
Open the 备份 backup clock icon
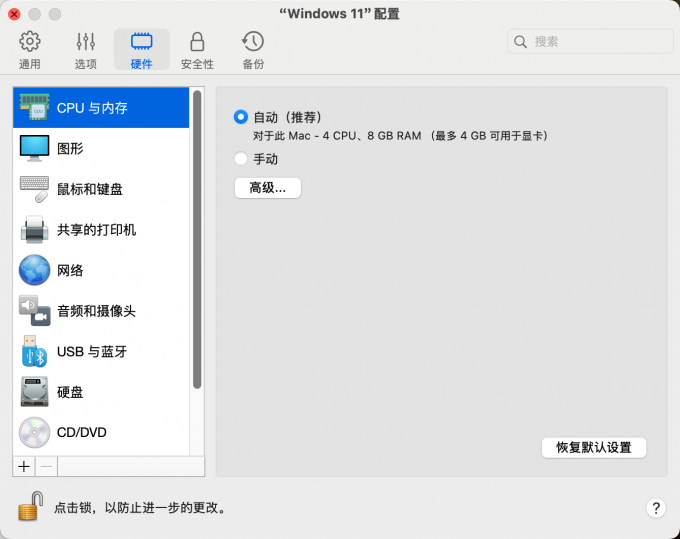pos(253,42)
